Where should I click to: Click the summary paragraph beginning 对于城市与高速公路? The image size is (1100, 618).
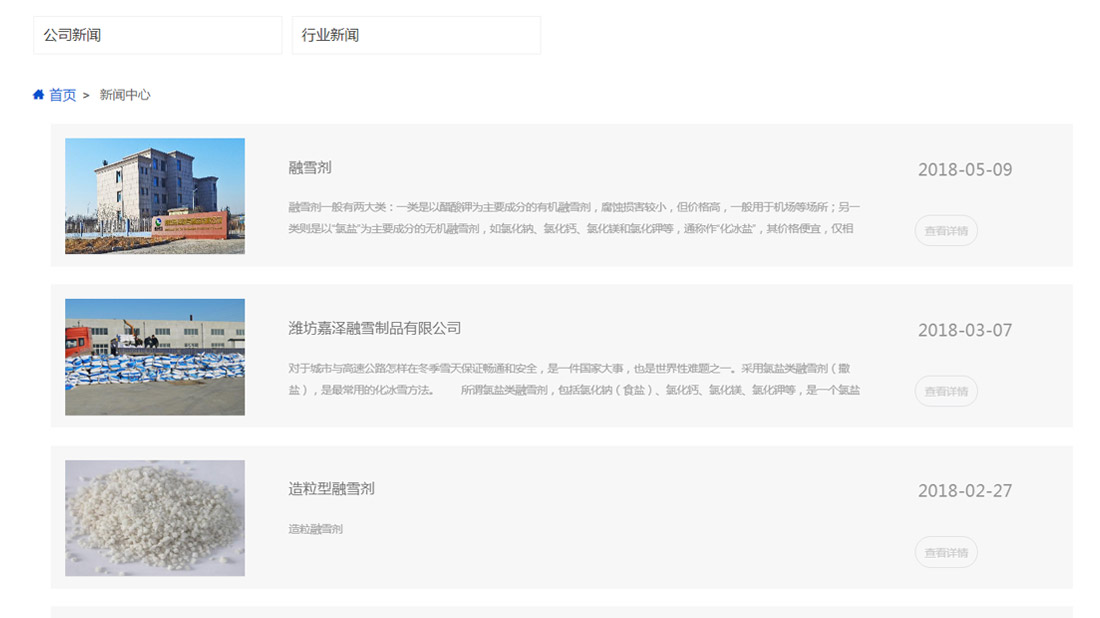click(574, 379)
